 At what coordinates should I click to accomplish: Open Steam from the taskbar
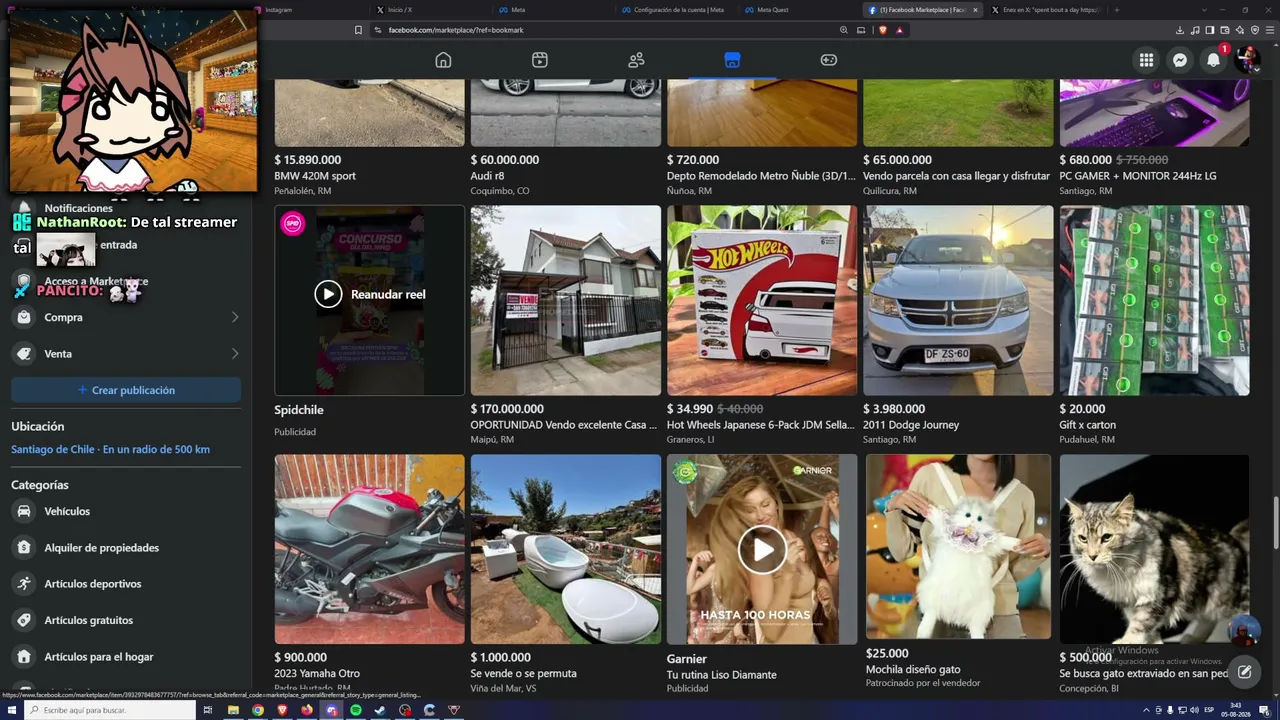click(380, 710)
